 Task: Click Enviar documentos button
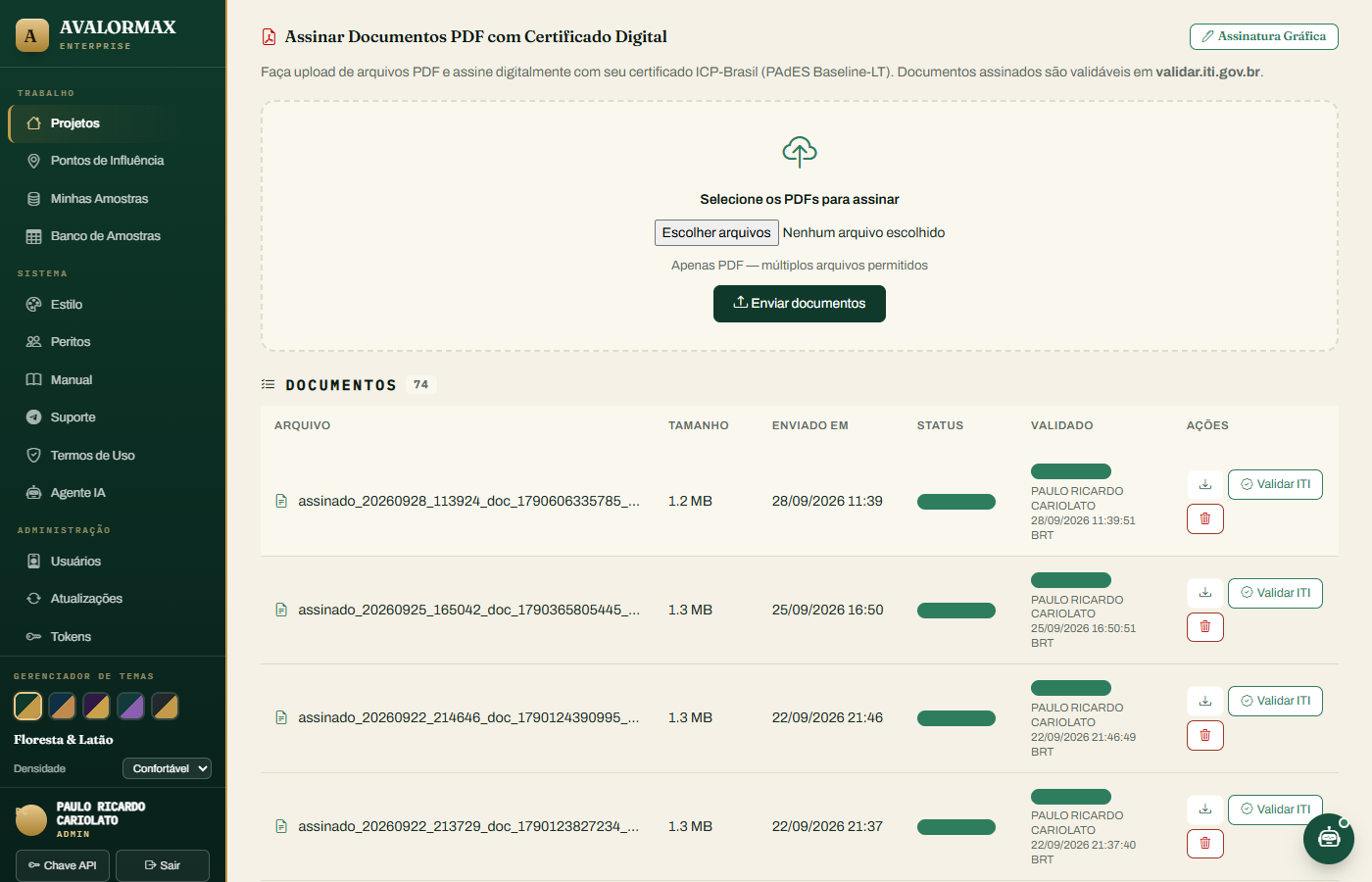coord(800,304)
